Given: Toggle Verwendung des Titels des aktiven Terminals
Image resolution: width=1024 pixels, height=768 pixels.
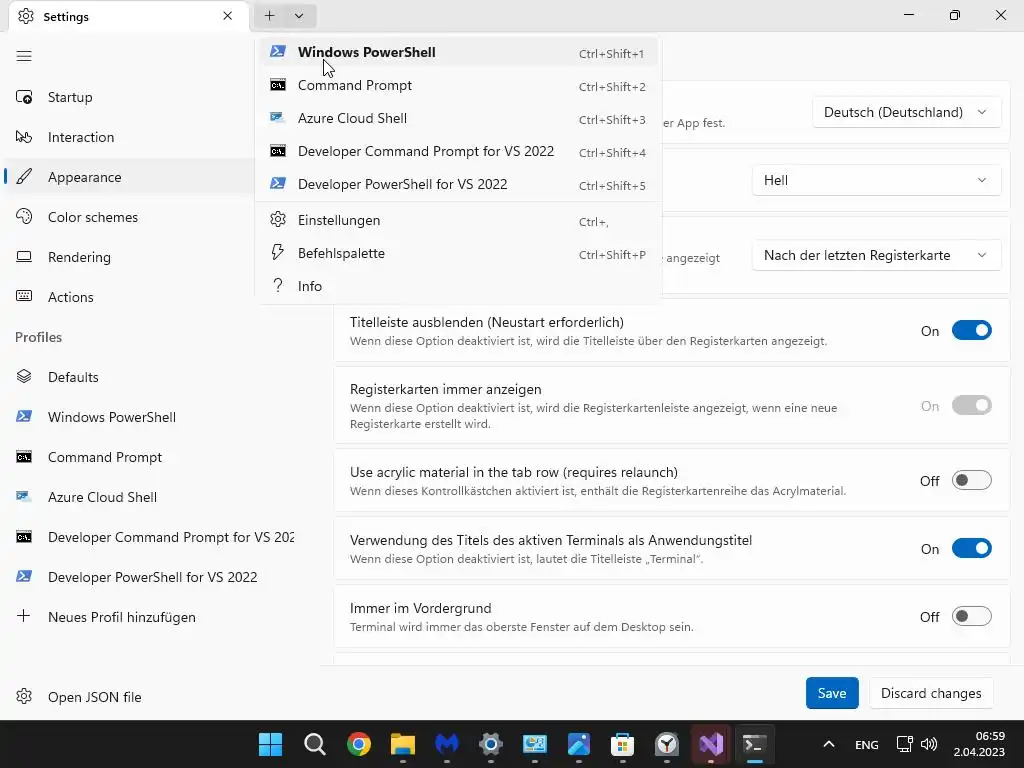Looking at the screenshot, I should [971, 549].
